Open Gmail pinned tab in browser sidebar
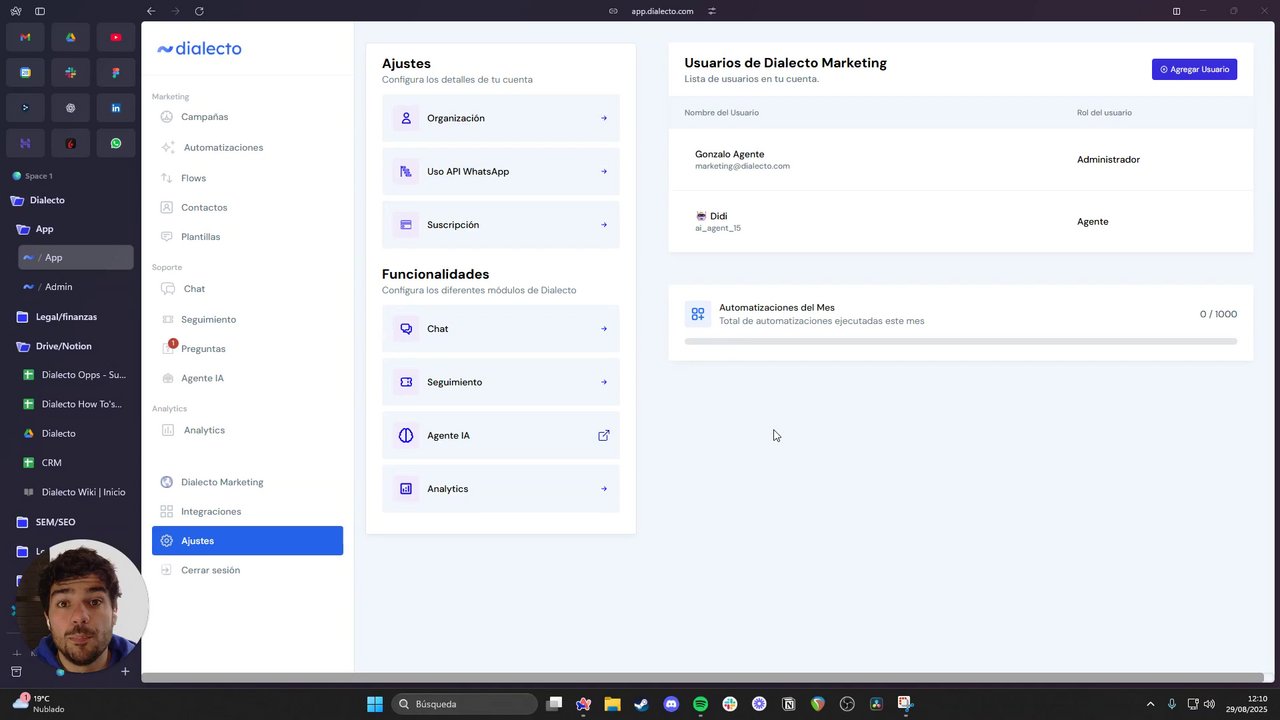The width and height of the screenshot is (1280, 720). pyautogui.click(x=25, y=37)
